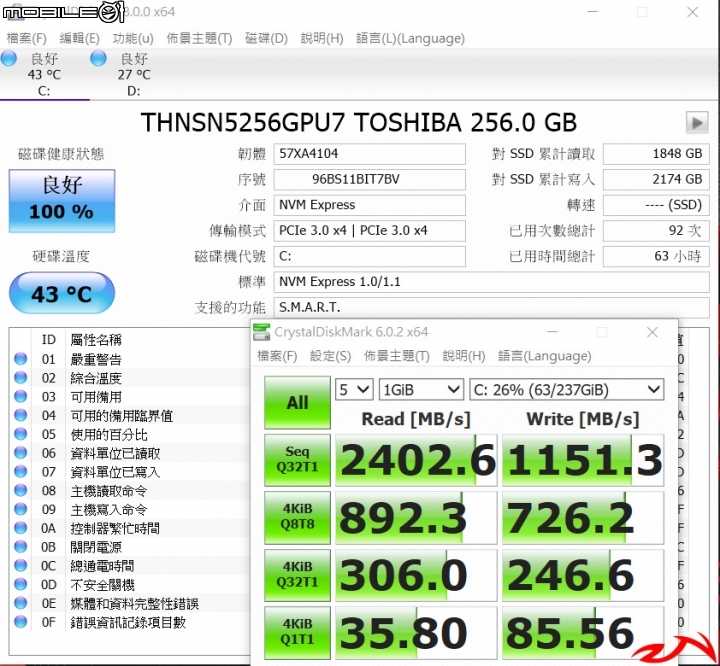The height and width of the screenshot is (666, 720).
Task: Open the 語言(L)(Language) menu in CrystalDiskInfo
Action: point(411,39)
